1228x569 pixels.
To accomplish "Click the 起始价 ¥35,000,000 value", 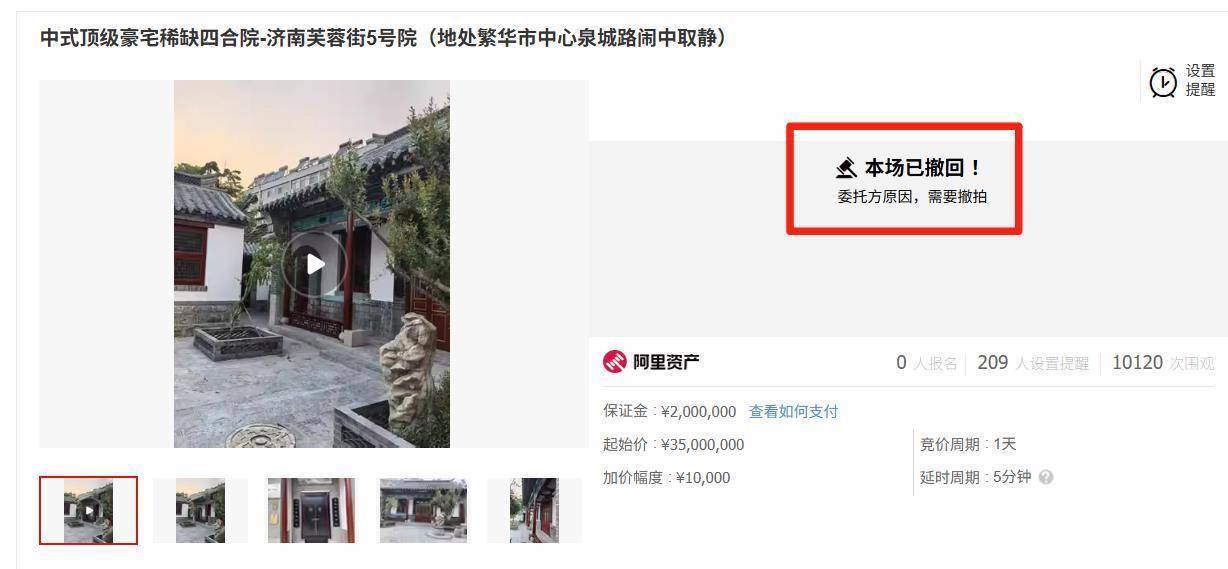I will (702, 445).
